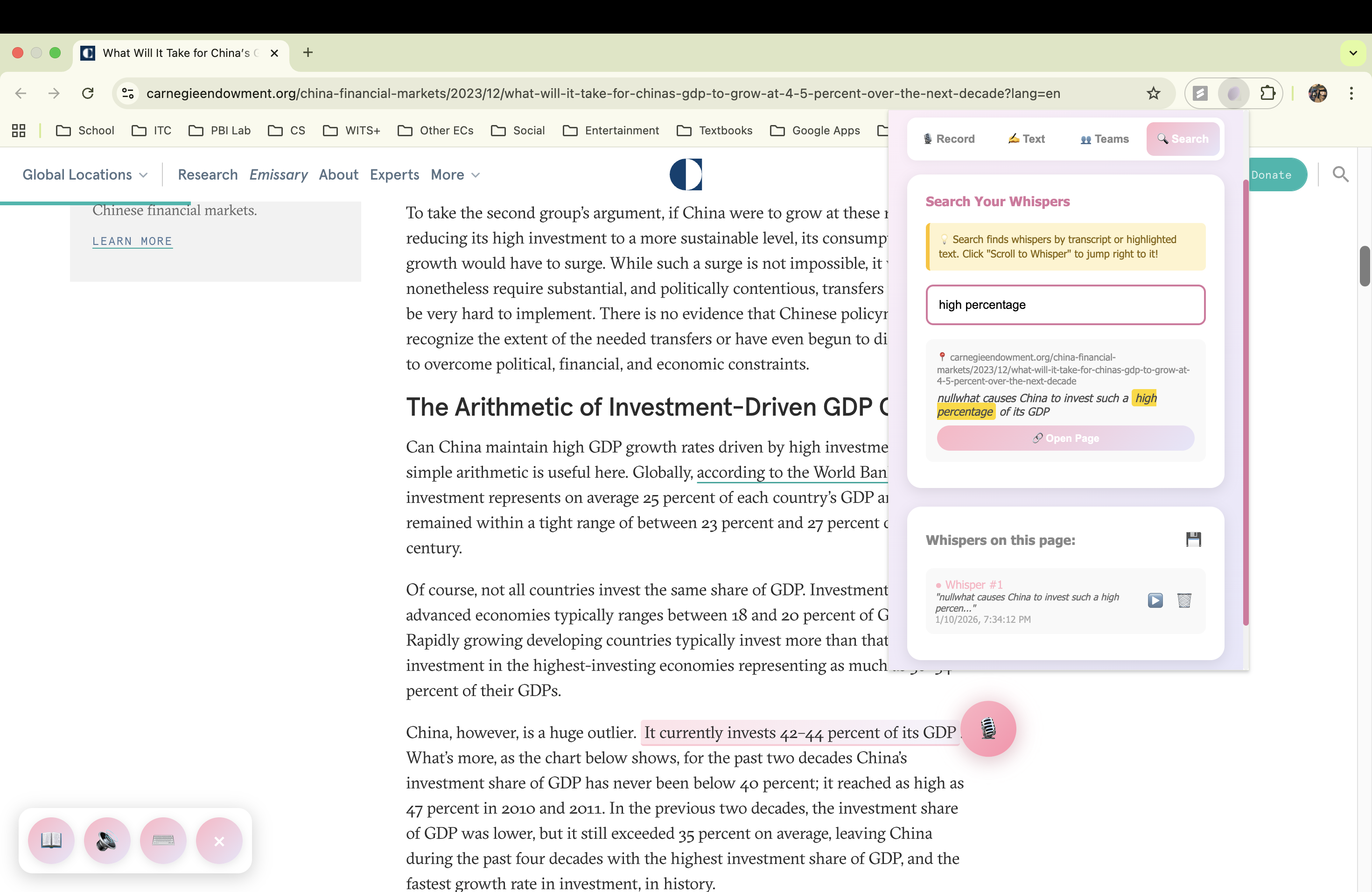Switch to the Teams tab
This screenshot has height=892, width=1372.
[1104, 139]
